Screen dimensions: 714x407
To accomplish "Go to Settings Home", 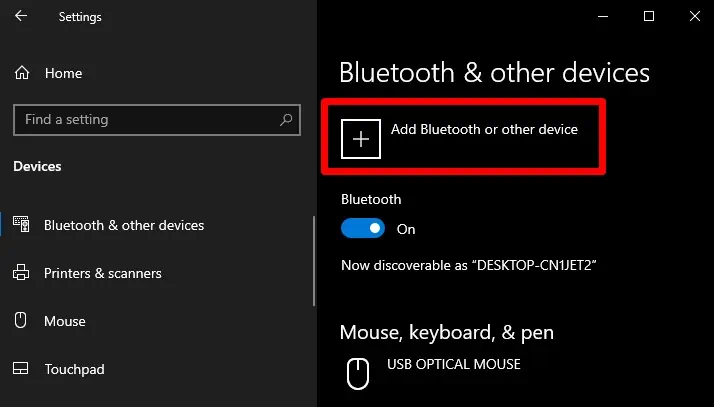I will coord(63,73).
